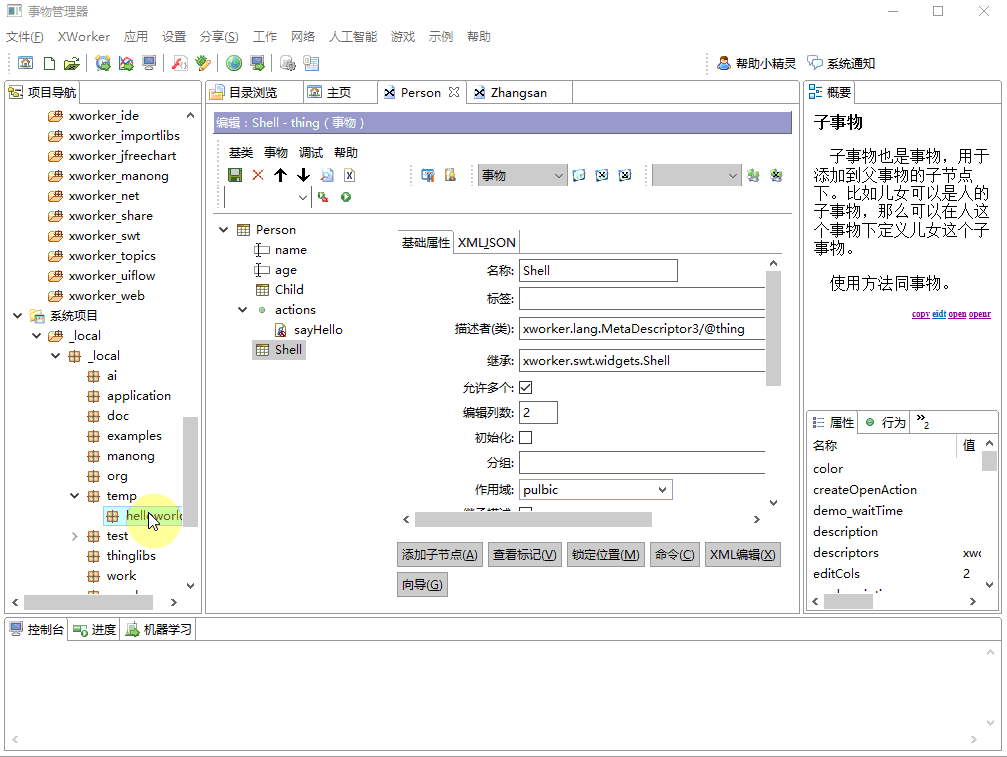Move node down with down arrow
The image size is (1007, 757).
[303, 175]
